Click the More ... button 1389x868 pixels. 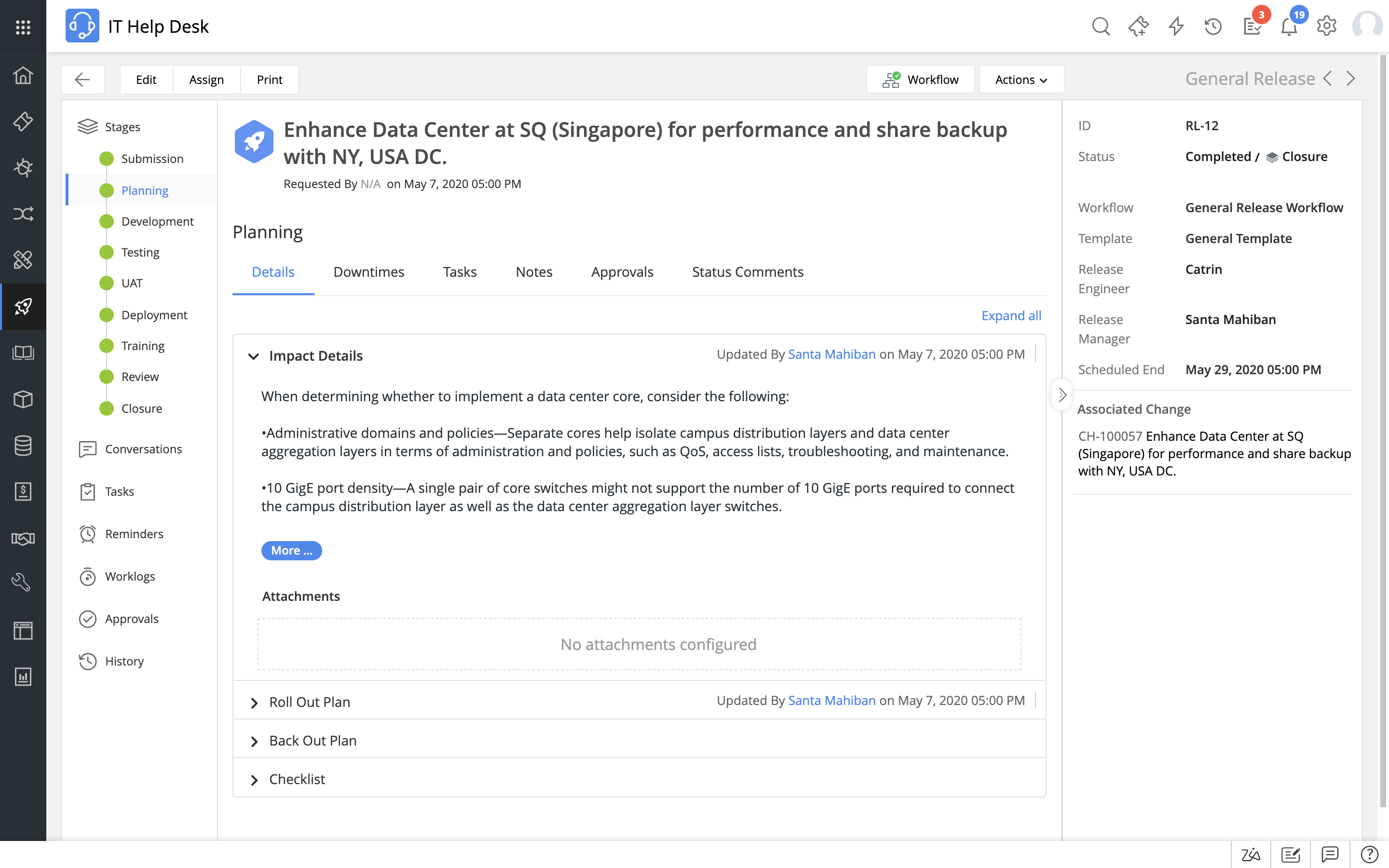tap(291, 551)
